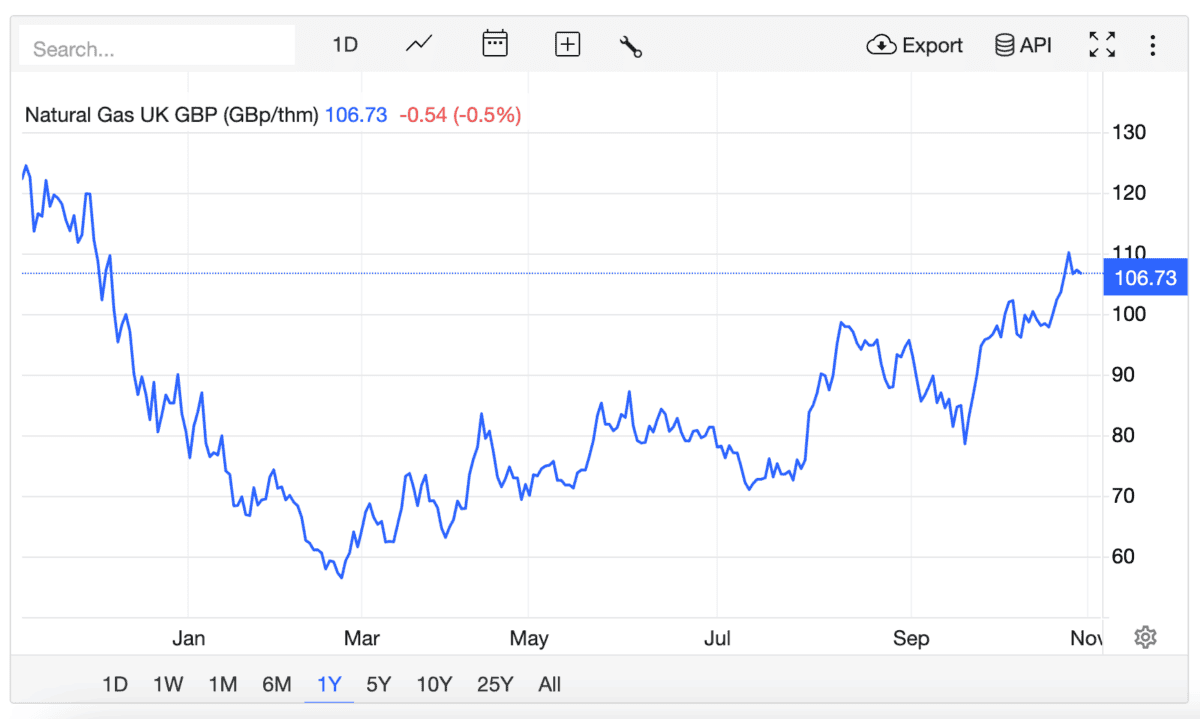The width and height of the screenshot is (1200, 719).
Task: Switch to the 1M time range
Action: coord(222,684)
